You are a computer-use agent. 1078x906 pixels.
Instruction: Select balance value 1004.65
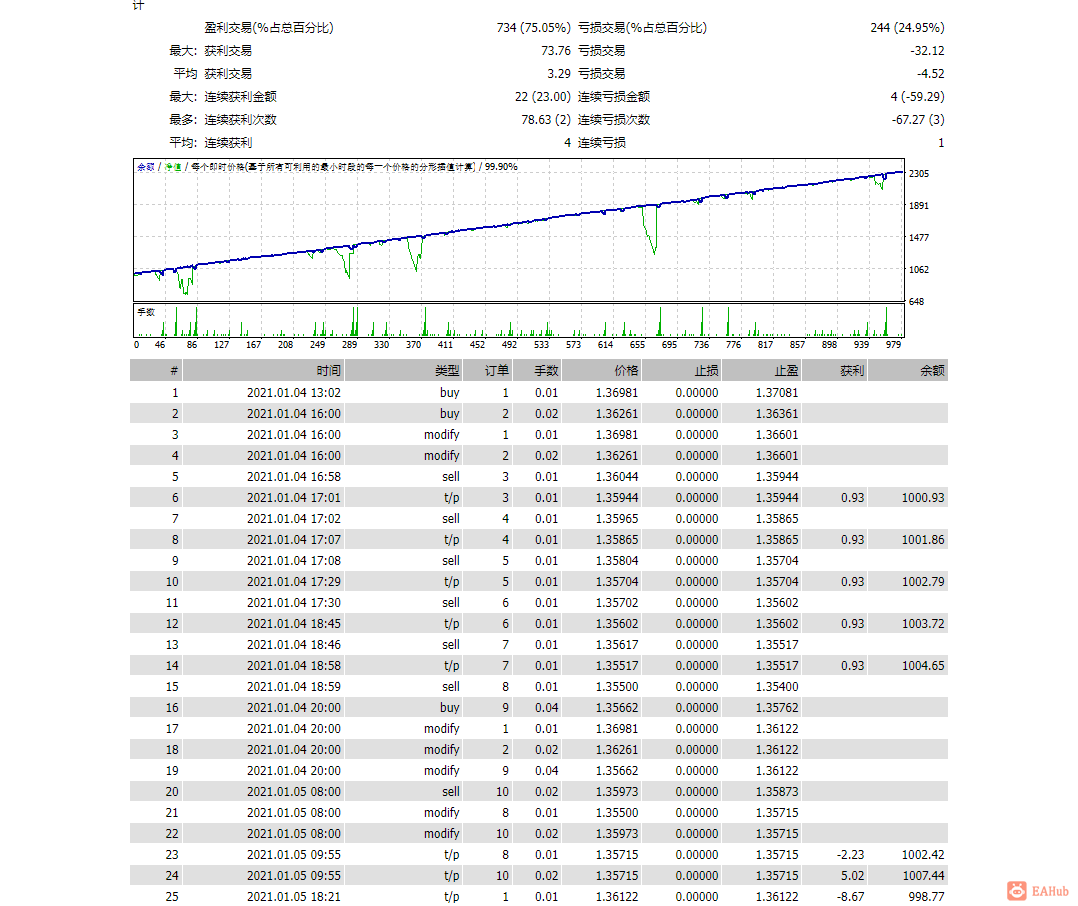923,665
